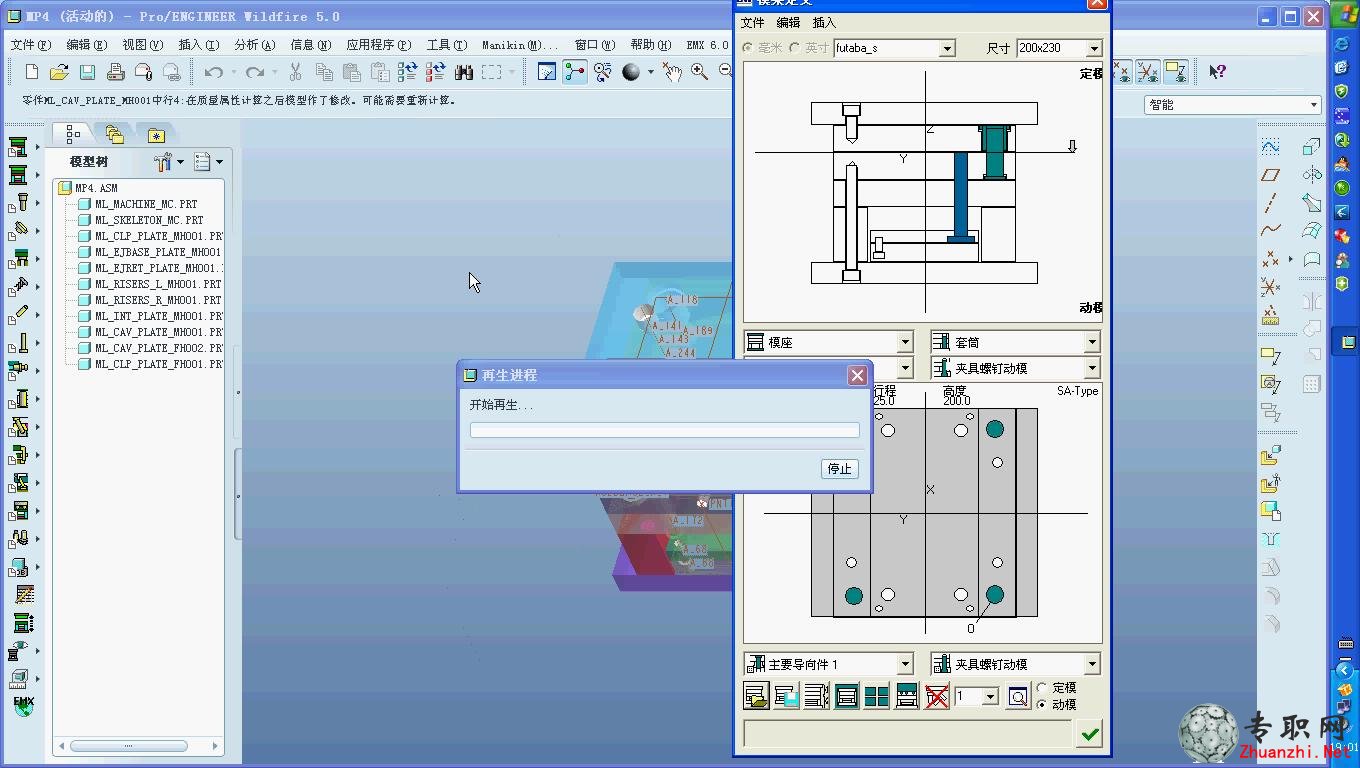The image size is (1360, 768).
Task: Select the 英寸 unit radio button
Action: pyautogui.click(x=795, y=48)
